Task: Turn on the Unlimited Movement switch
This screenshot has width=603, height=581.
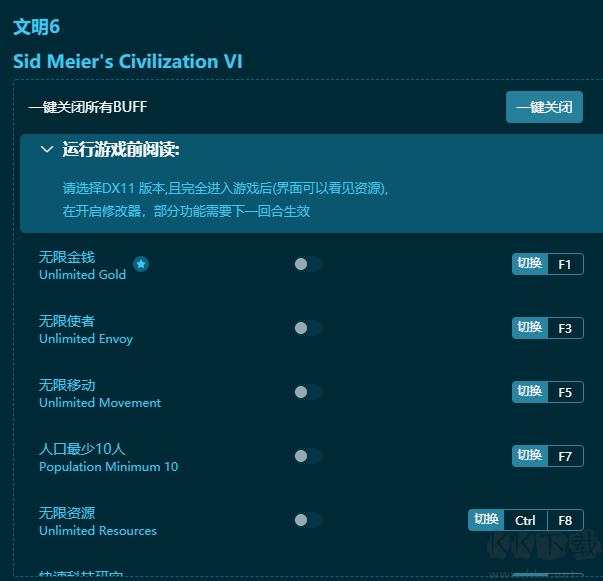Action: pos(308,392)
